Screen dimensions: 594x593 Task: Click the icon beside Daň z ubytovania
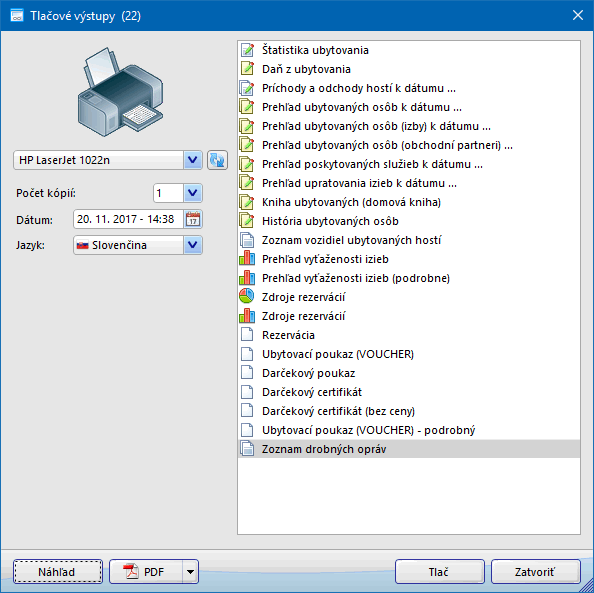coord(247,69)
